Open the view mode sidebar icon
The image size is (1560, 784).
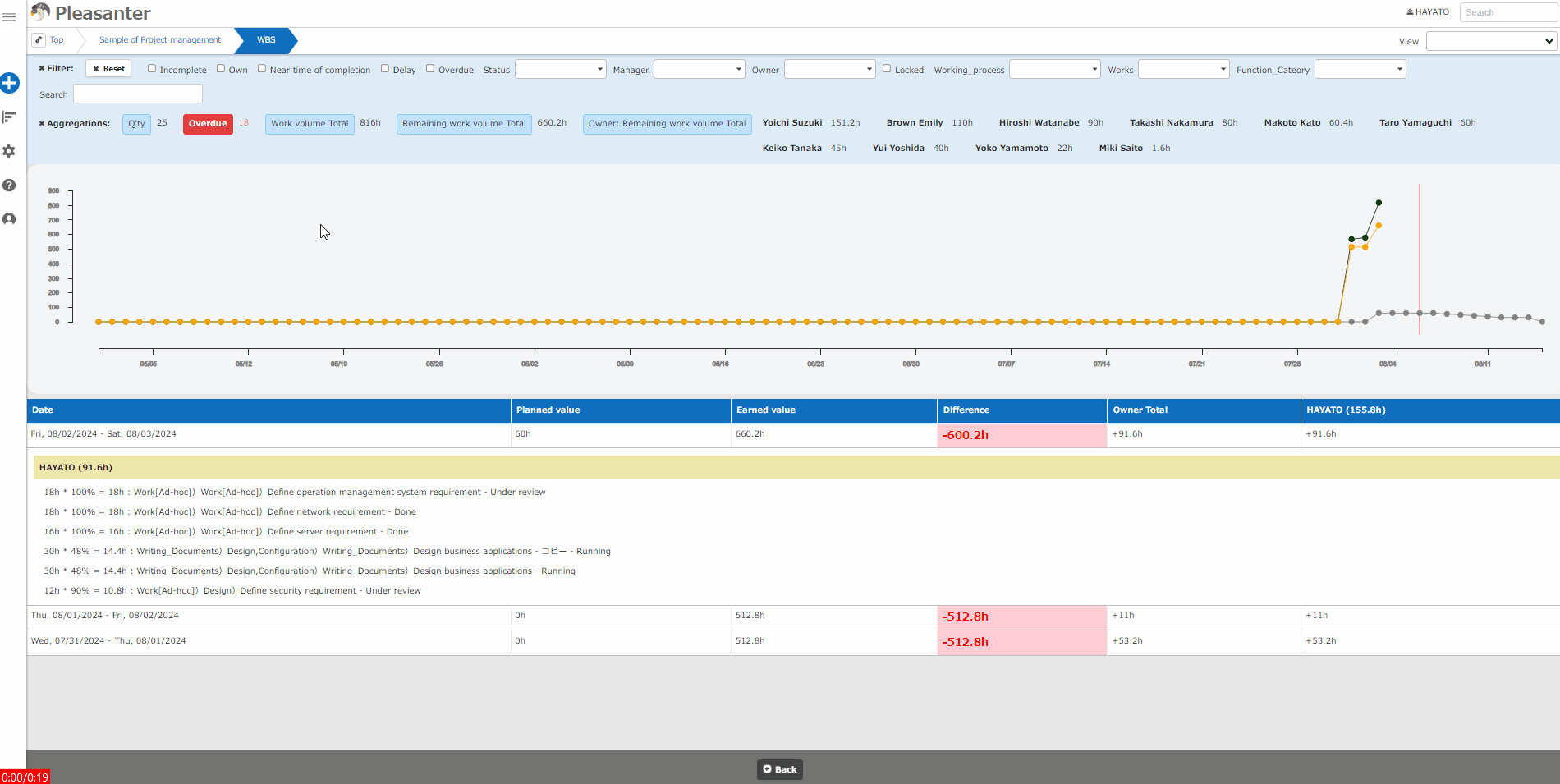pyautogui.click(x=9, y=117)
